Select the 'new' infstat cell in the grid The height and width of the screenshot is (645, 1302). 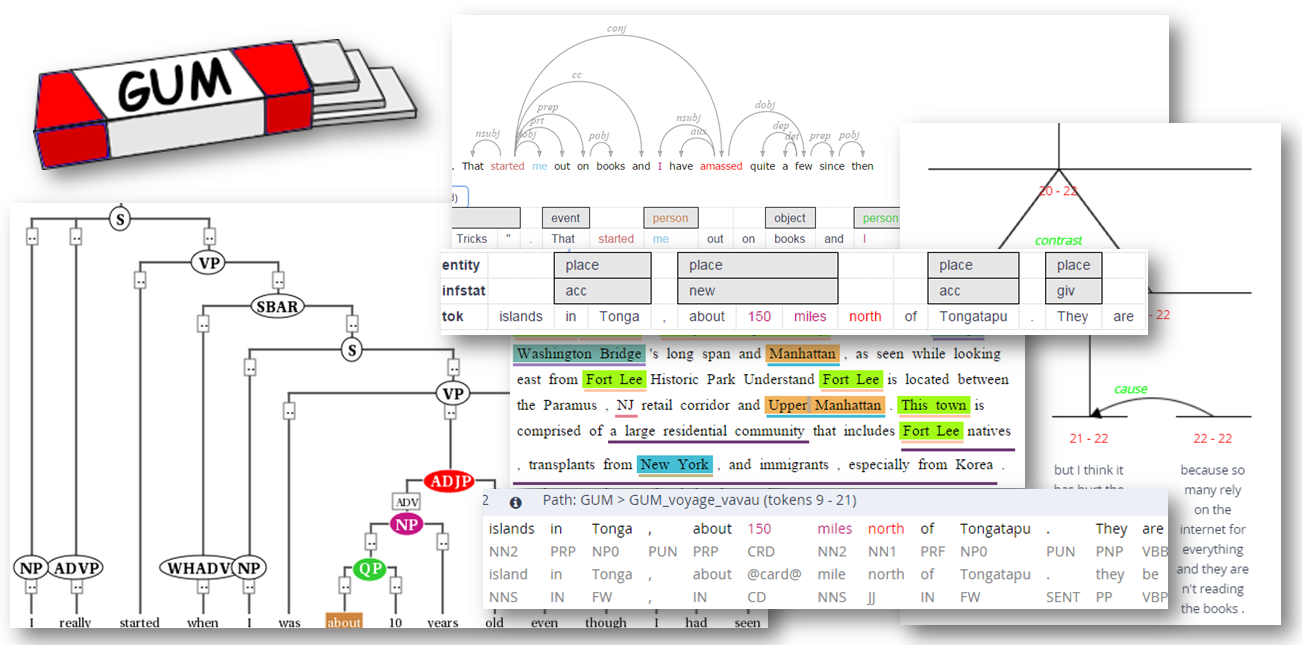(757, 291)
